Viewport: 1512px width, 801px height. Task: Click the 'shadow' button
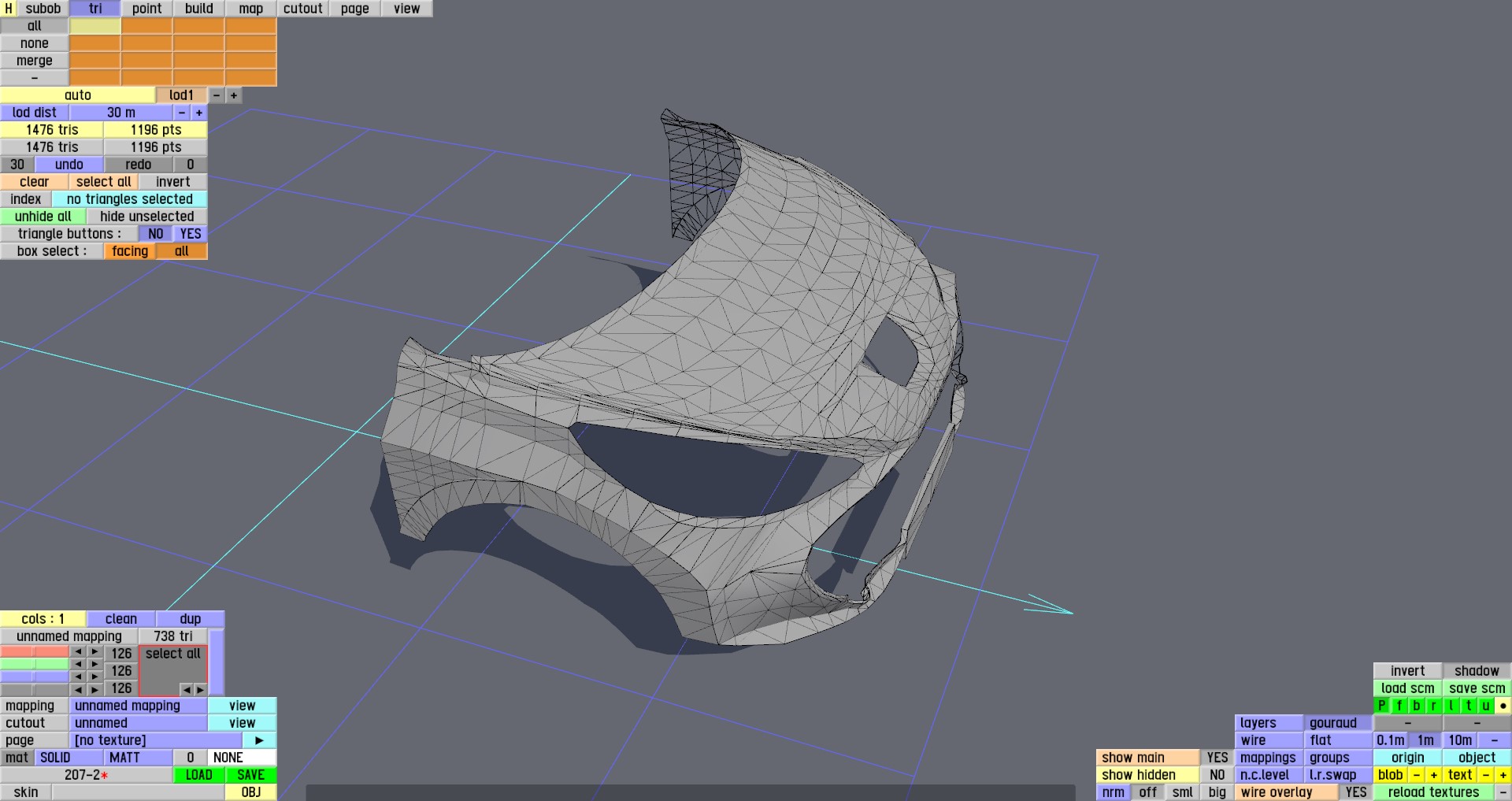tap(1477, 671)
